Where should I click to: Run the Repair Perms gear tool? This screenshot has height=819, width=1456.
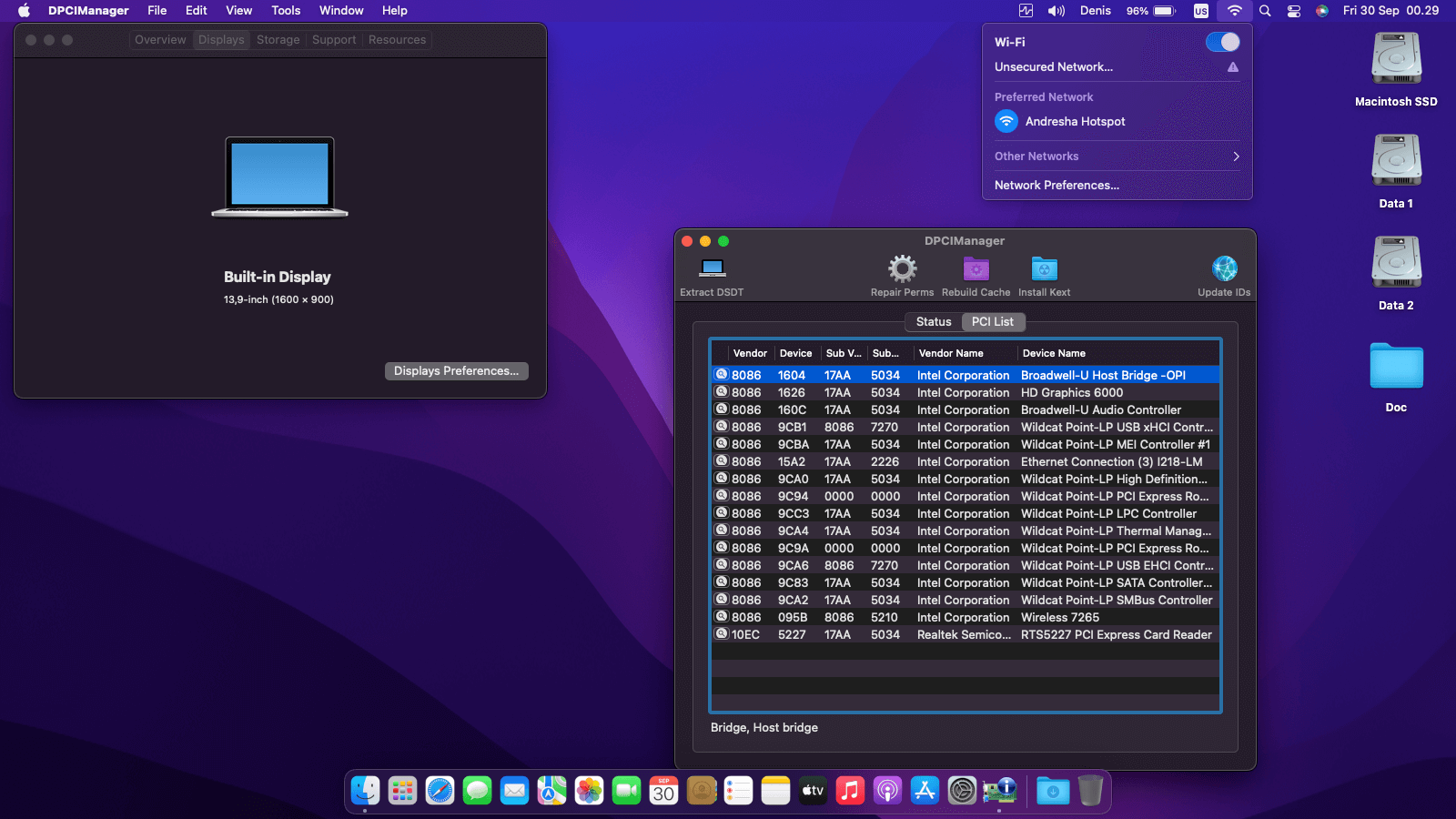(902, 268)
